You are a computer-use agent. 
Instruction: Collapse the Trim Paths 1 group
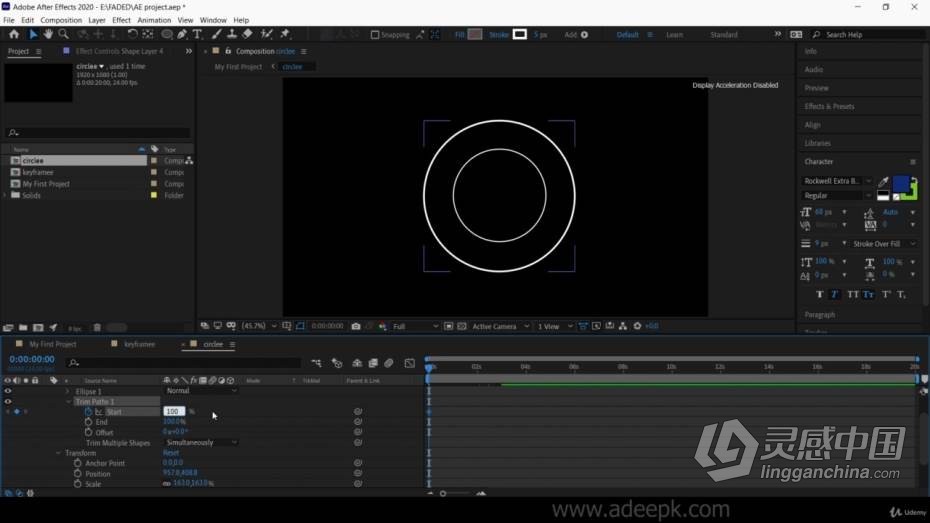pyautogui.click(x=68, y=401)
